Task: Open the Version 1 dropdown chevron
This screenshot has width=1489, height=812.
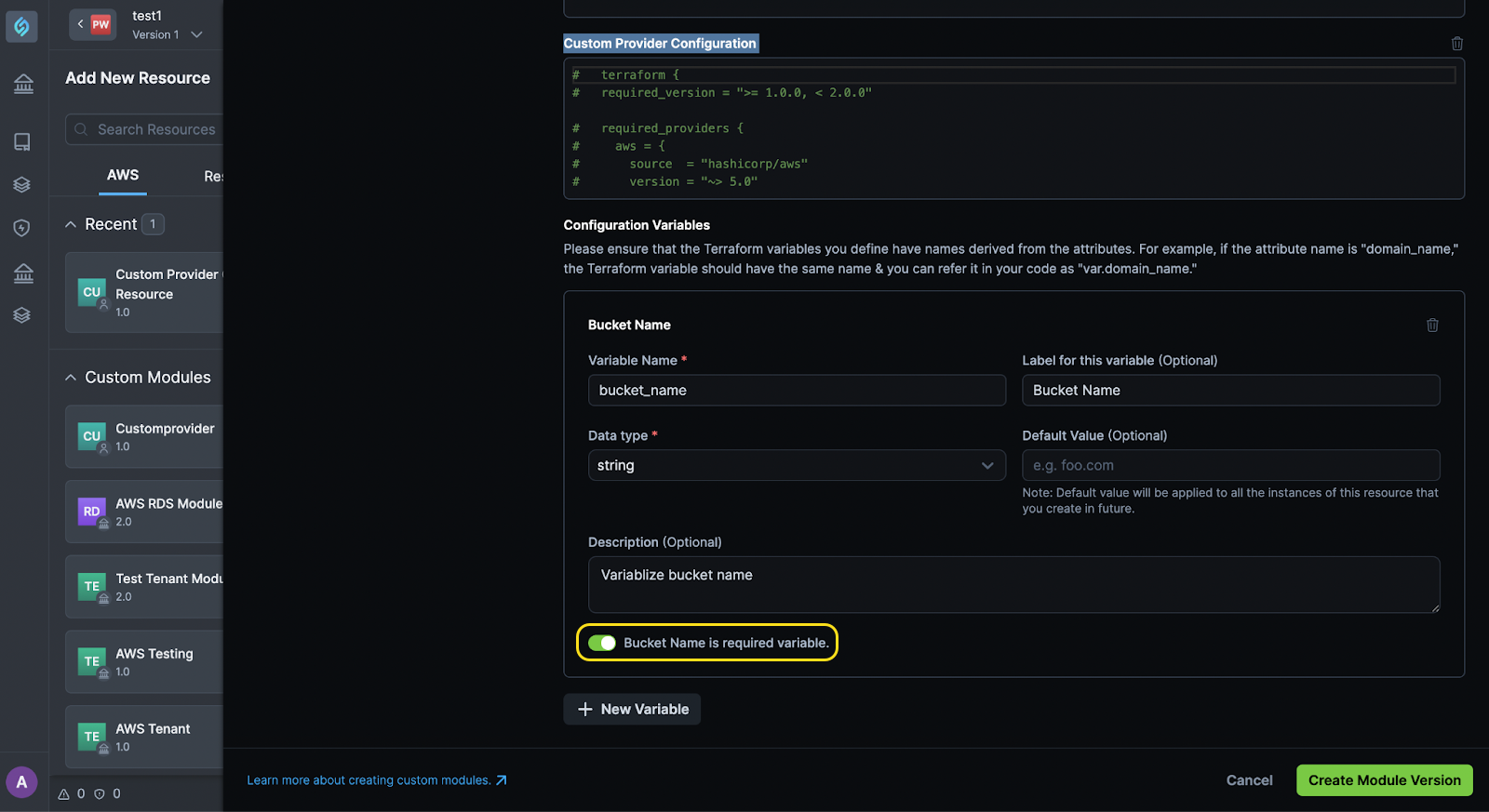Action: pos(196,34)
